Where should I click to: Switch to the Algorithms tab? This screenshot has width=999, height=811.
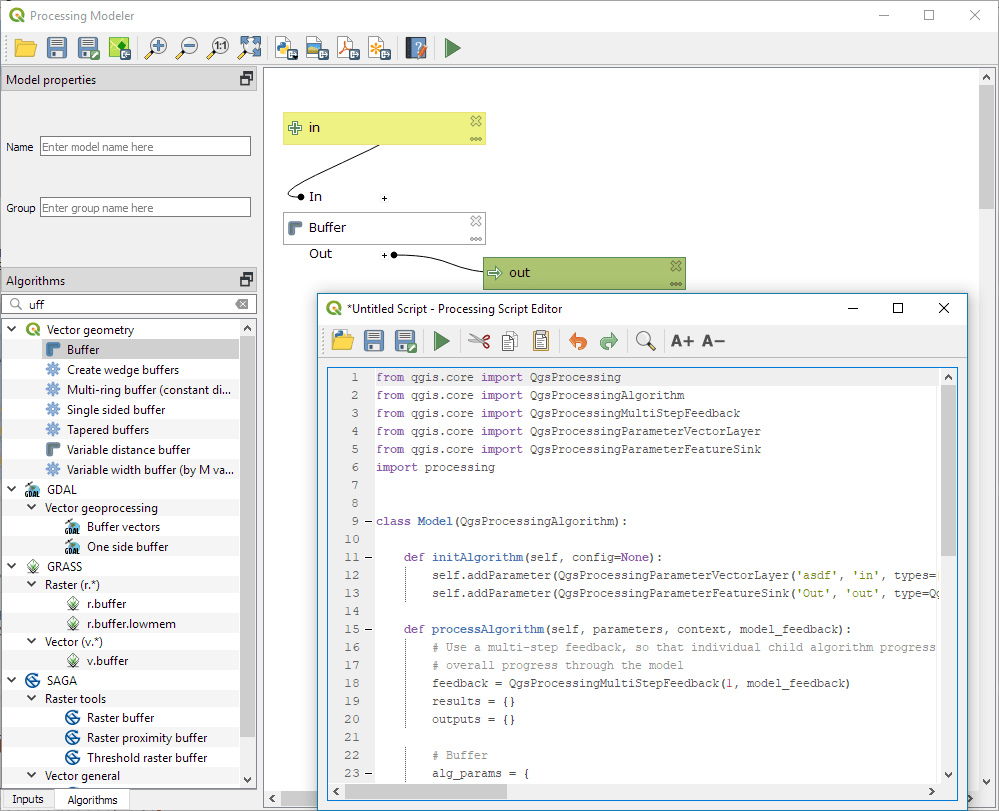[x=92, y=800]
